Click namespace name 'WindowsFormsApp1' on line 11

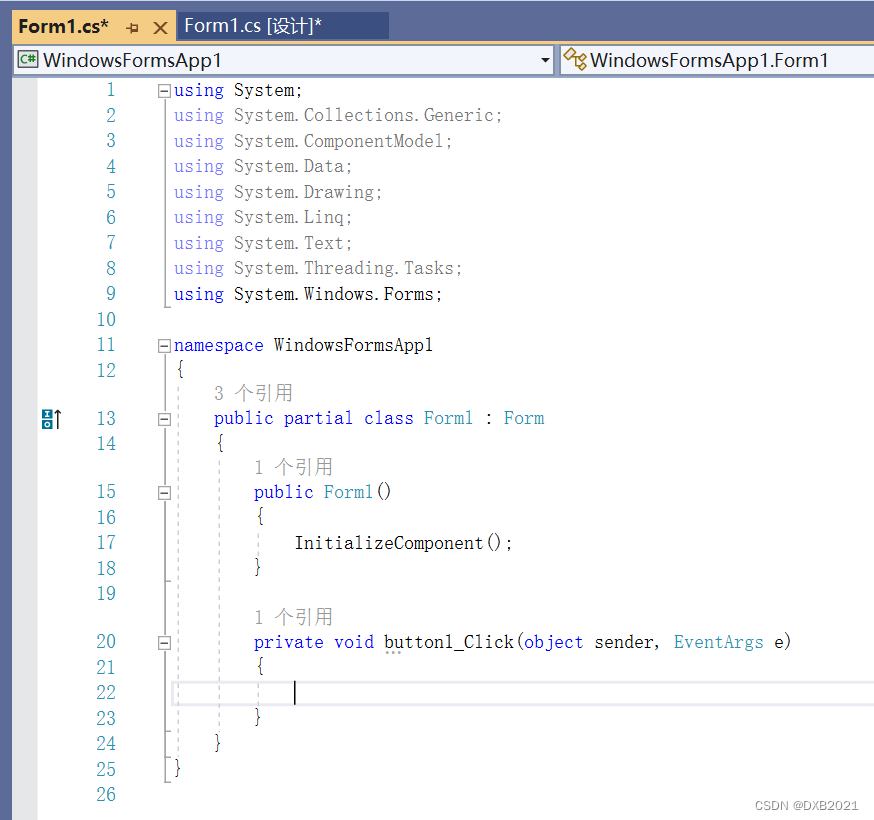[x=353, y=345]
